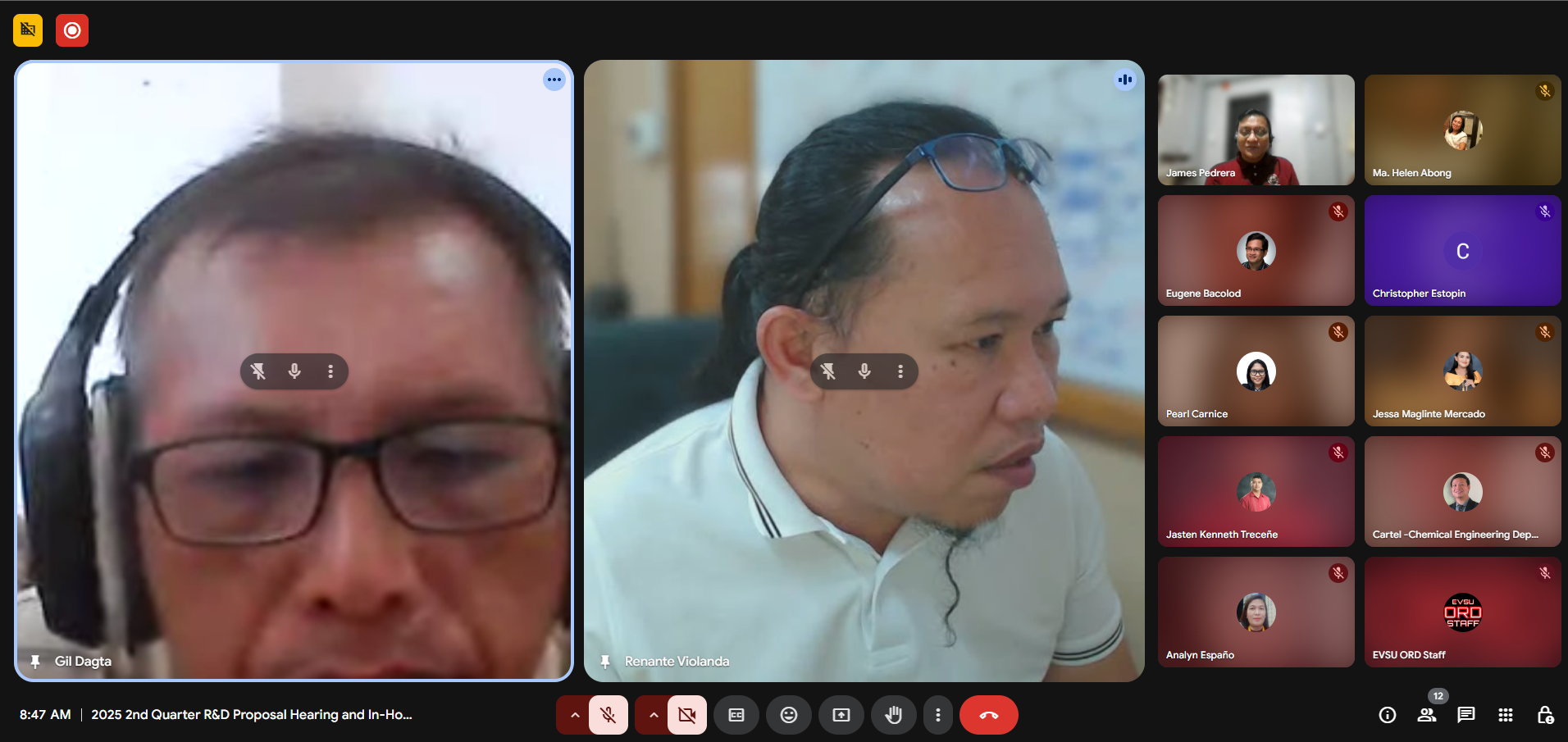Select Pearl Carnice's participant tile

tap(1256, 371)
